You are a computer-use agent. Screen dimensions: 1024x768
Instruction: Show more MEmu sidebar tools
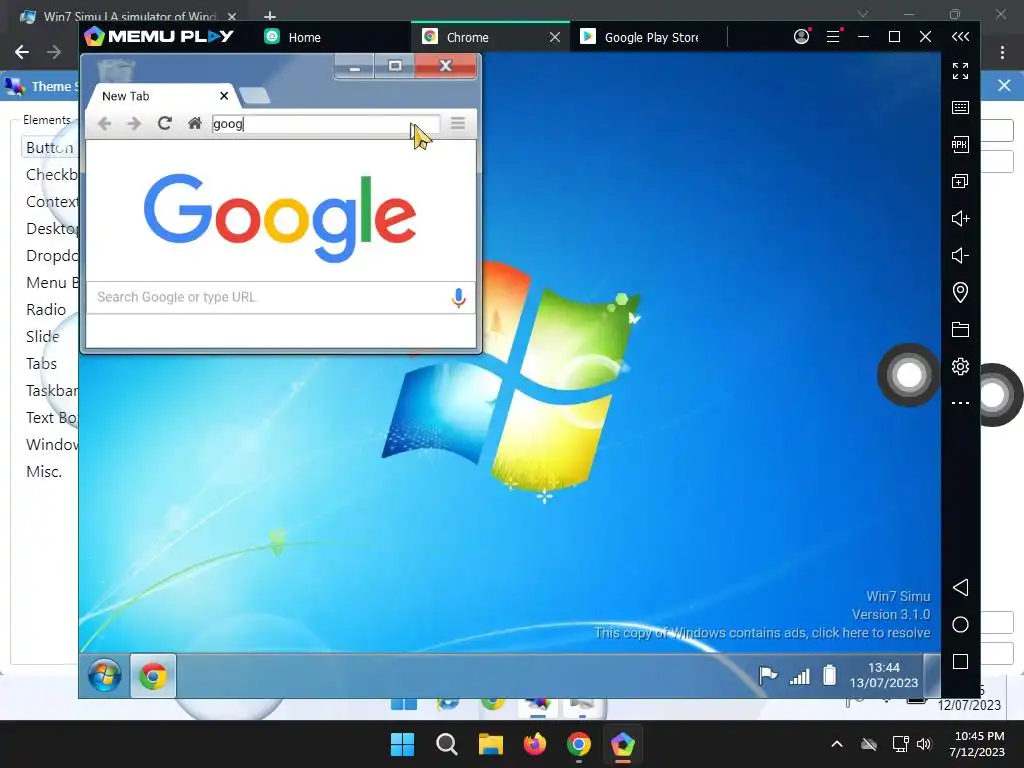(960, 403)
